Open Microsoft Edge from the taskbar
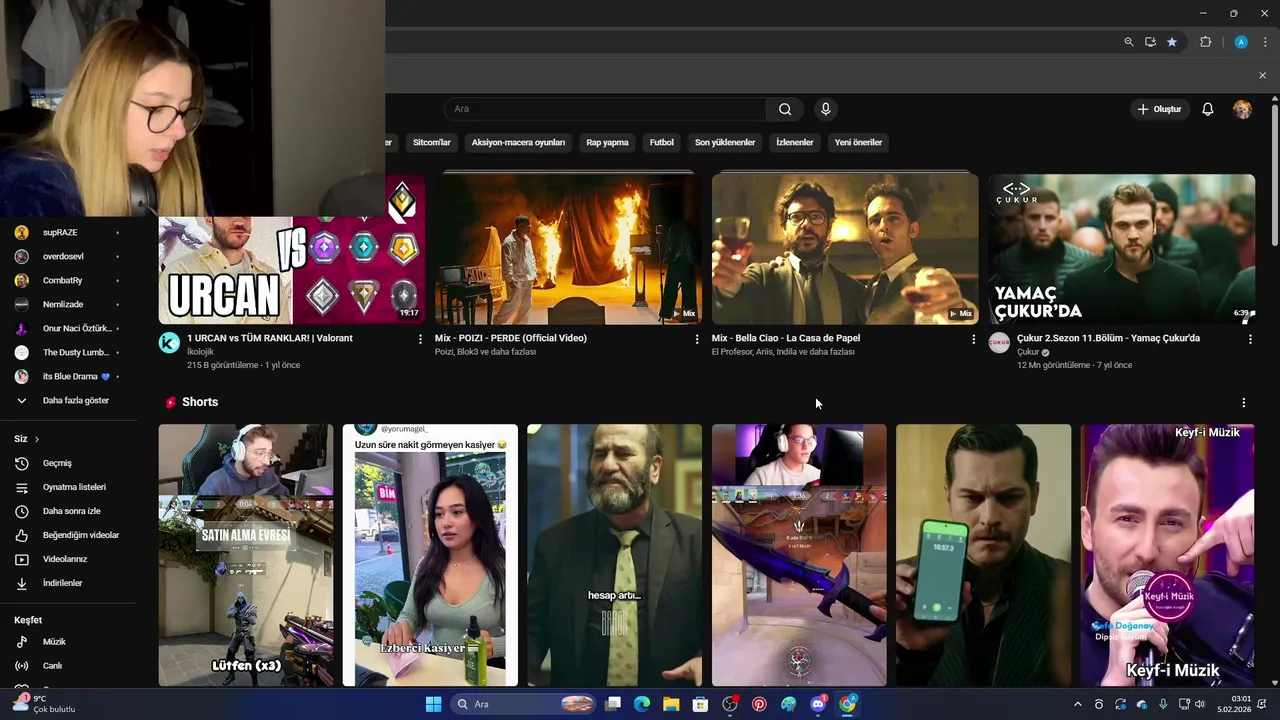Screen dimensions: 1280x720 pos(642,704)
